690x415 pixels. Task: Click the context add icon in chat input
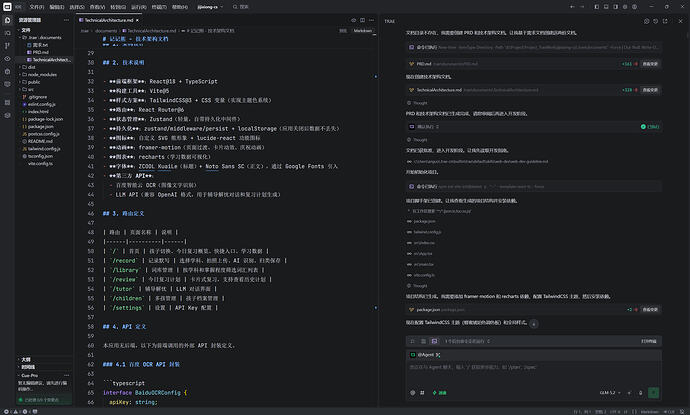click(412, 393)
